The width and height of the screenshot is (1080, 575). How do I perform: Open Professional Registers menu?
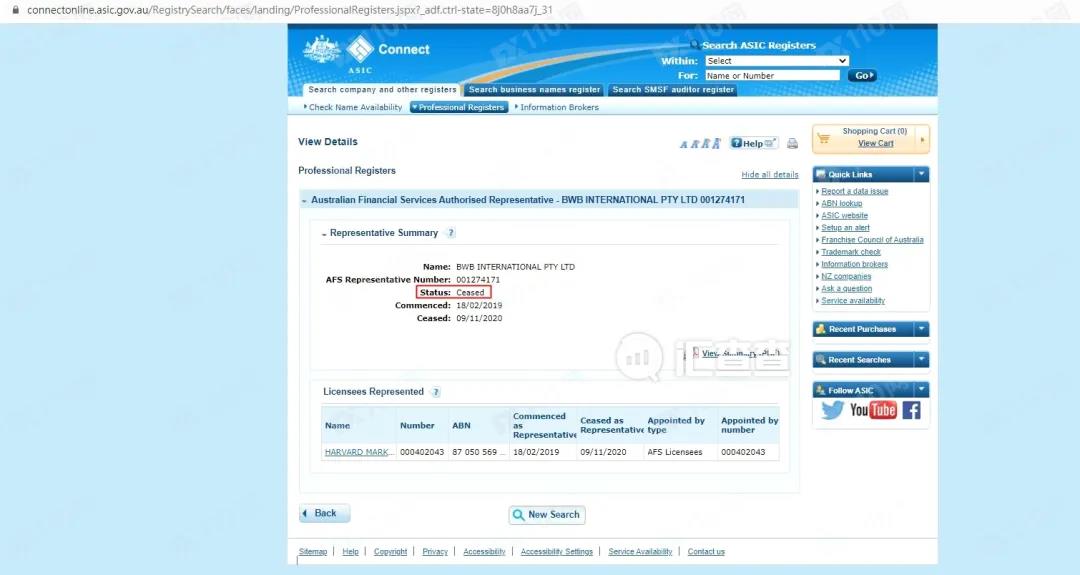459,107
